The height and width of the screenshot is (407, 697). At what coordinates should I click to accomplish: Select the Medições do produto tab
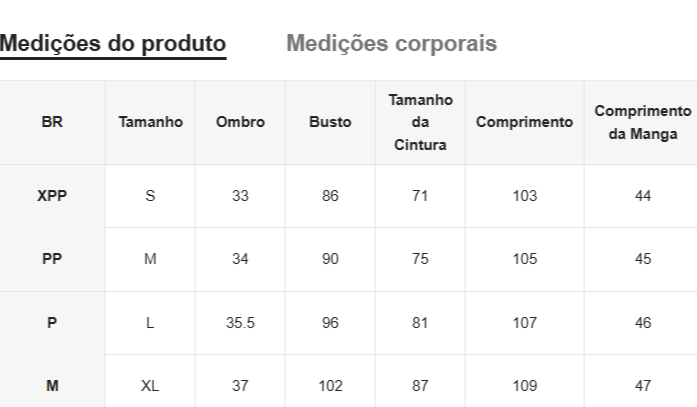112,44
